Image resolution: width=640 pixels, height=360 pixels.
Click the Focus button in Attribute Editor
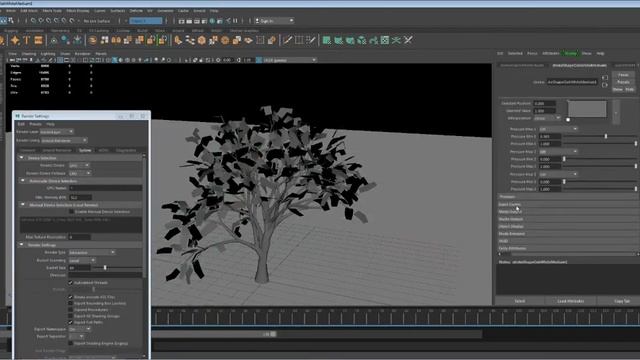623,75
